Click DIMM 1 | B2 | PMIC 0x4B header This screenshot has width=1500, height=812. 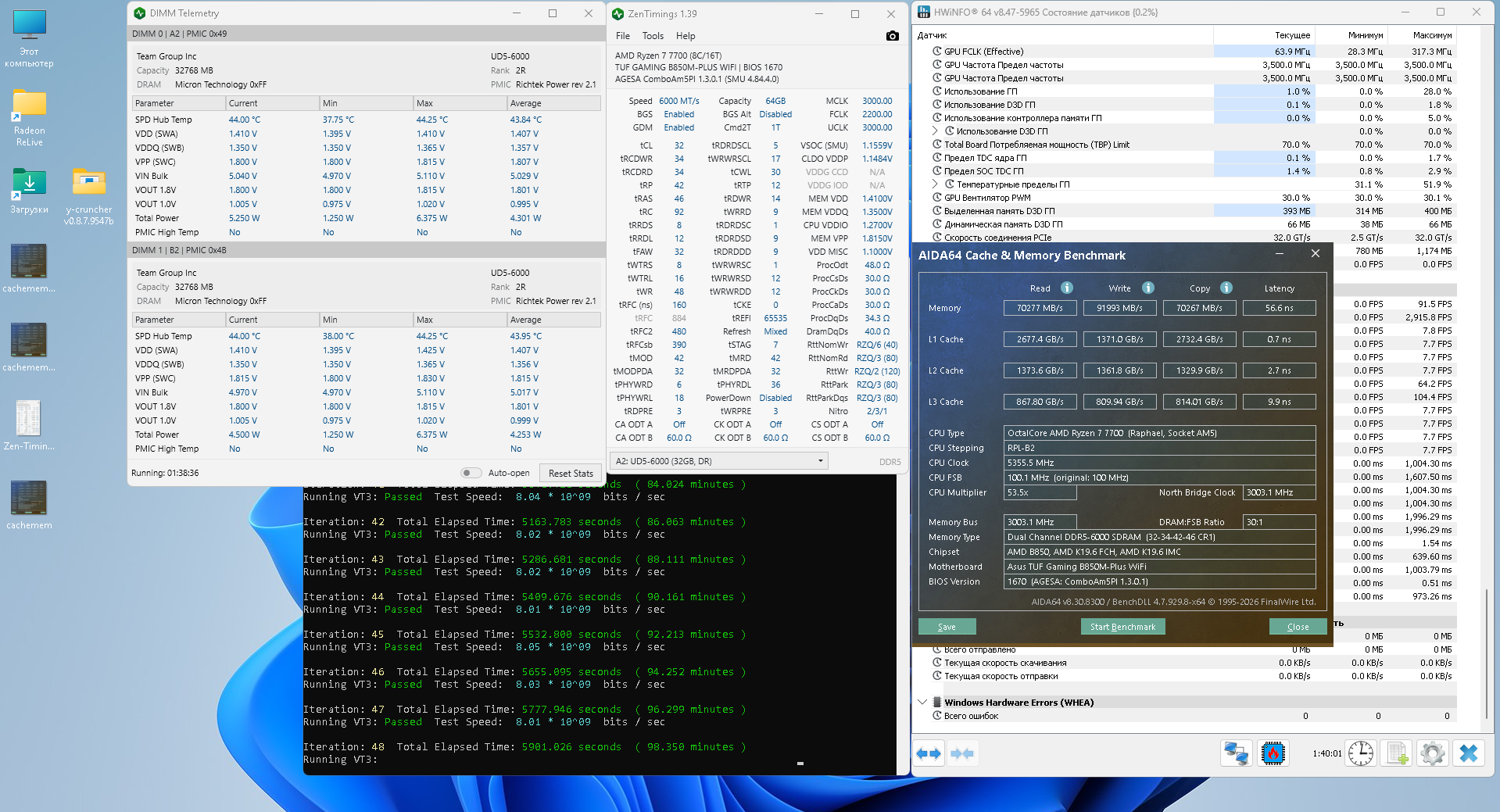pos(367,250)
